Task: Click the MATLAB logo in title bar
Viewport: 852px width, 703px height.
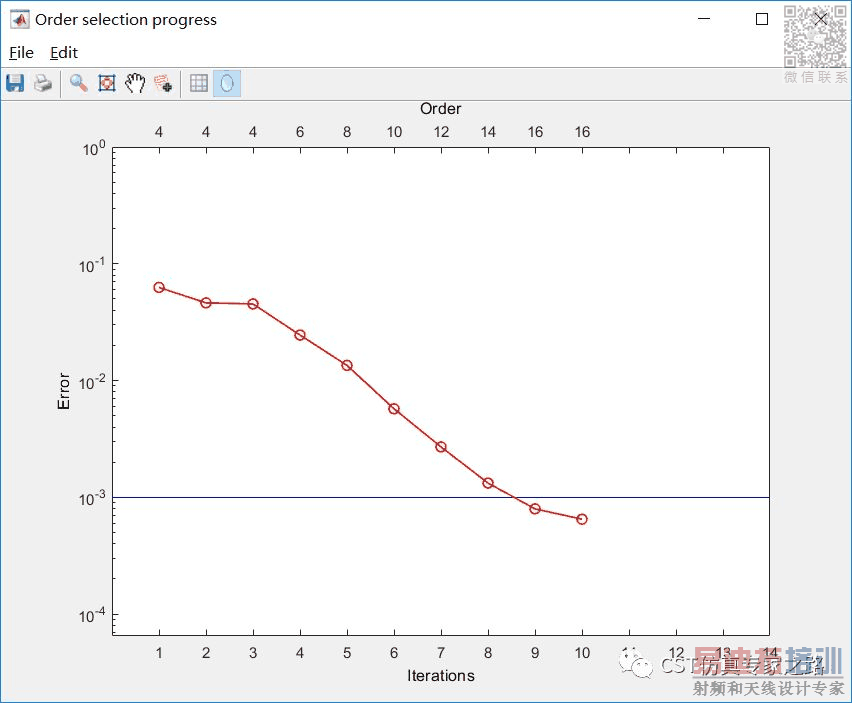Action: (20, 20)
